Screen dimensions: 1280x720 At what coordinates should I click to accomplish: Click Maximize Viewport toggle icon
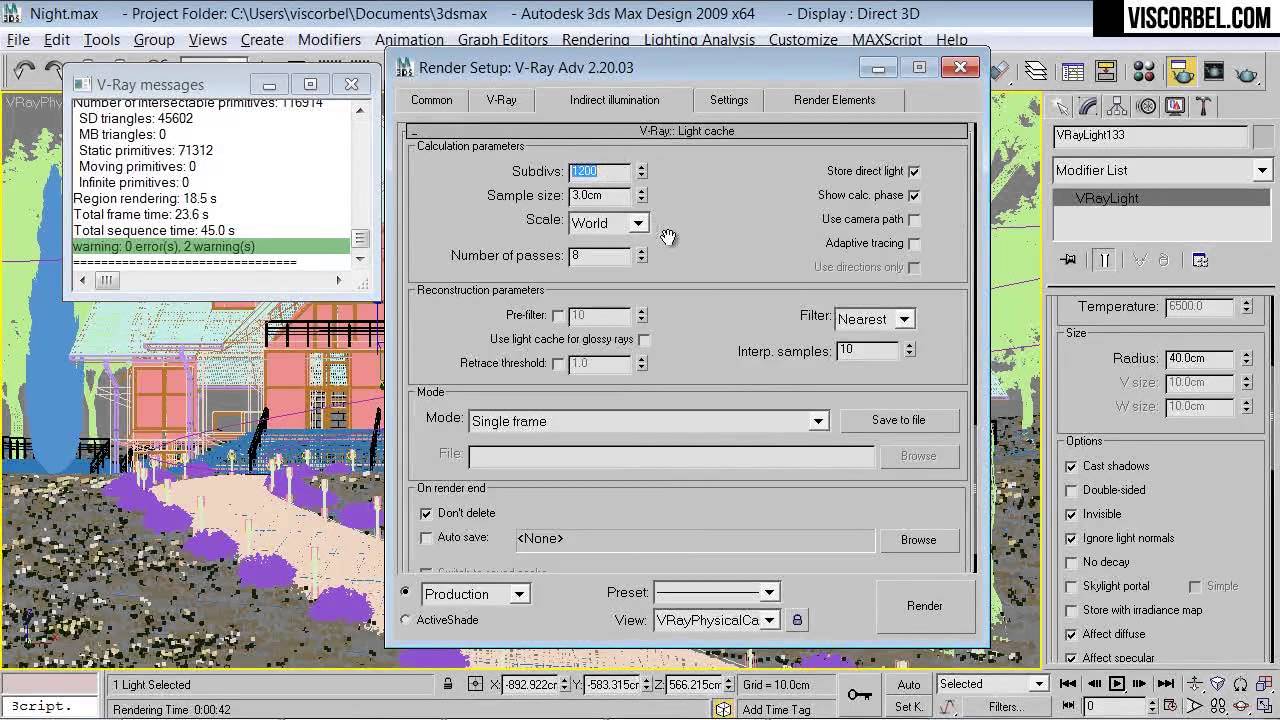click(1265, 706)
